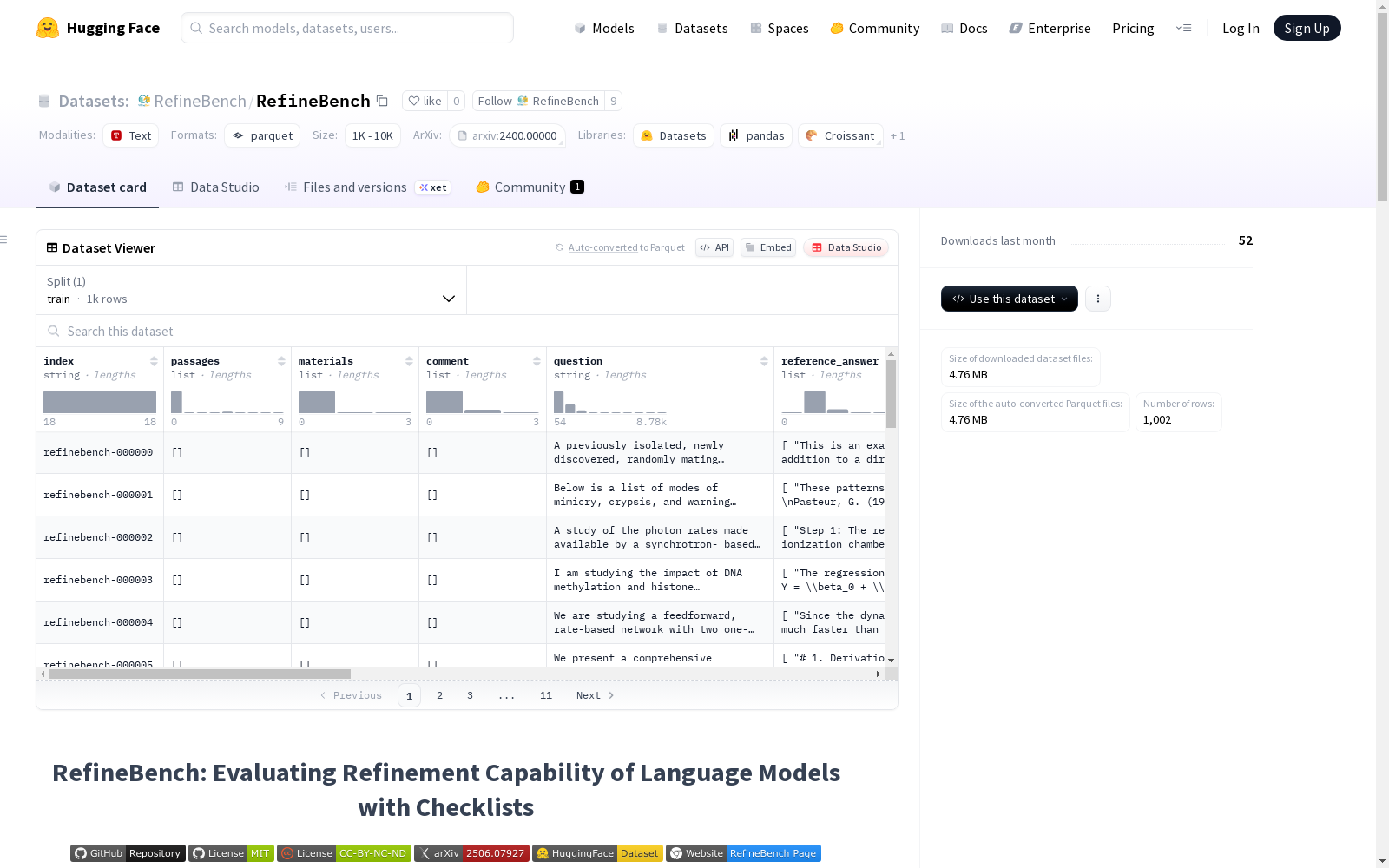
Task: Focus the Search models, datasets, users field
Action: tap(347, 28)
